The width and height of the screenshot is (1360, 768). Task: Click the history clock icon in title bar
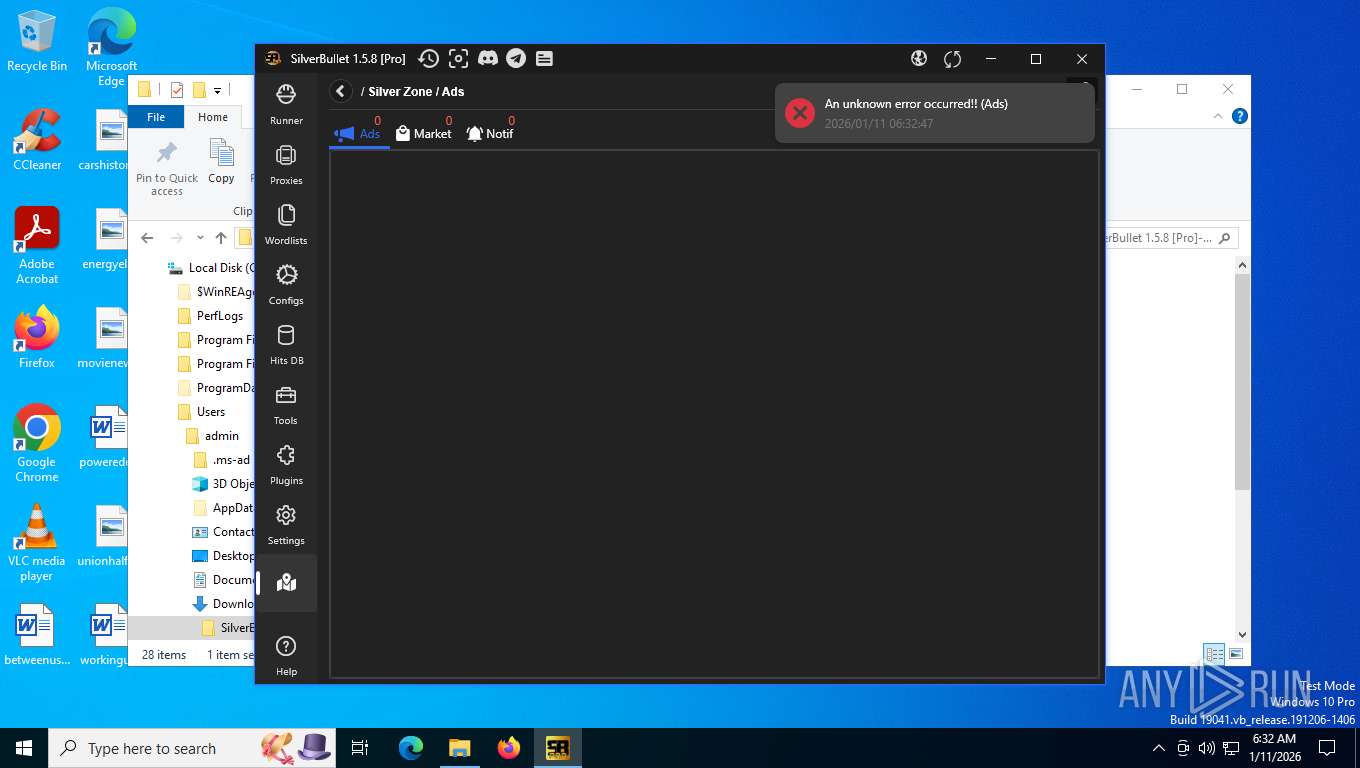(428, 59)
